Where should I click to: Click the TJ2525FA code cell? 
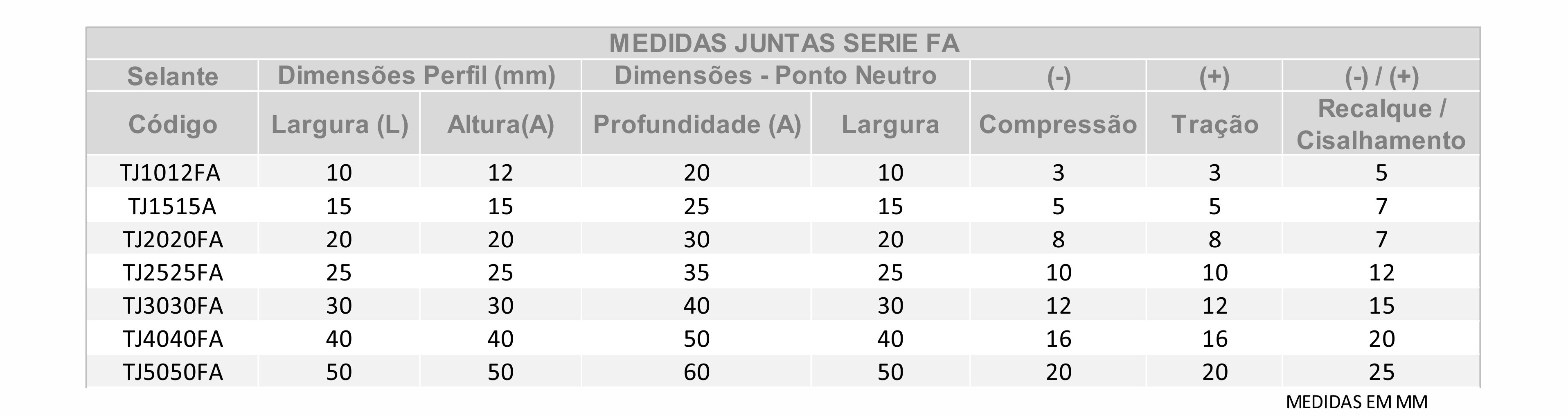click(x=173, y=272)
